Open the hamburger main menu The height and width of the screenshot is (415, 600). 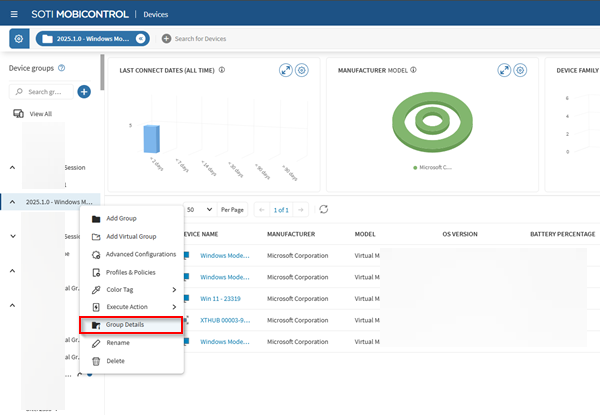pos(13,14)
